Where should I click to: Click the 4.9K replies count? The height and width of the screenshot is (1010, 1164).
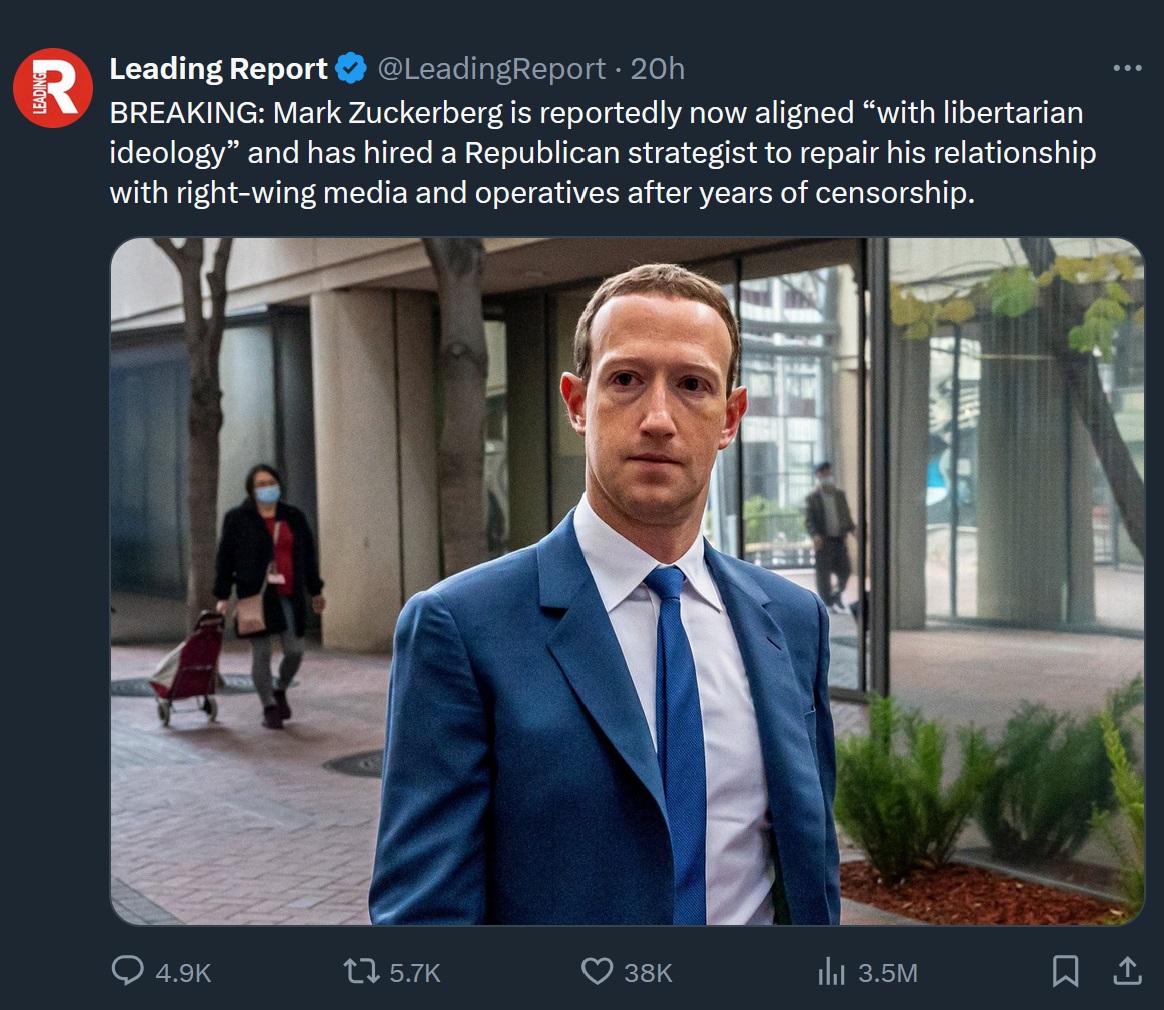click(x=183, y=973)
